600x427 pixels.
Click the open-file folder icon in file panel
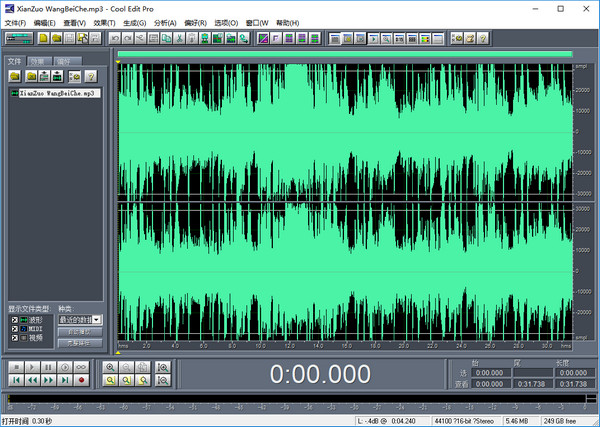(x=15, y=76)
